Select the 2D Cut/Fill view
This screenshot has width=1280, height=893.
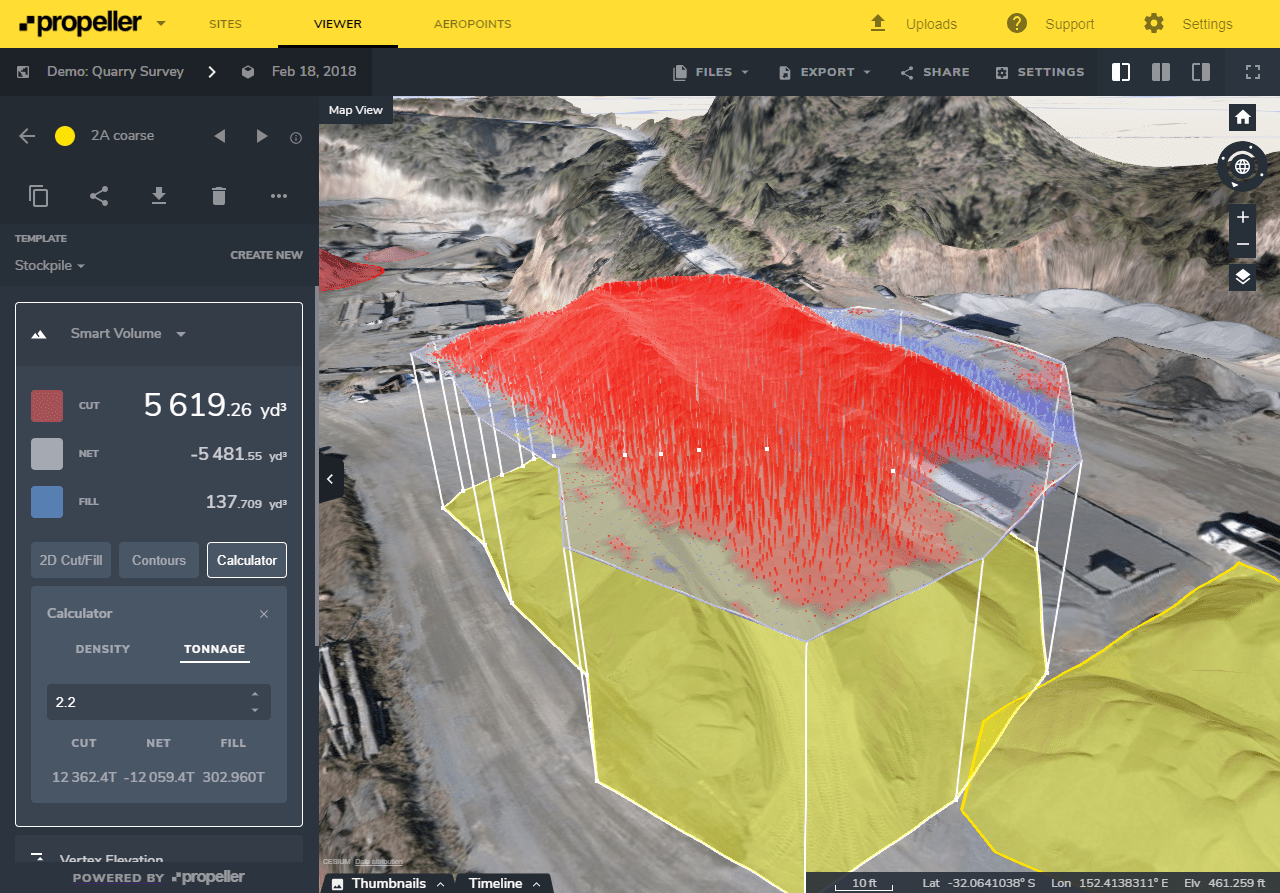click(70, 560)
